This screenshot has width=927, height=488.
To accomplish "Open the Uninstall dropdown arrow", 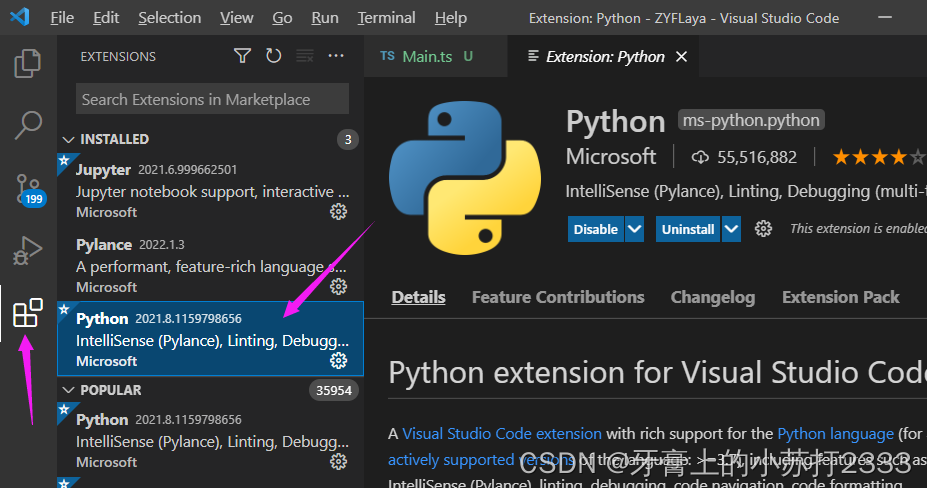I will [x=731, y=229].
